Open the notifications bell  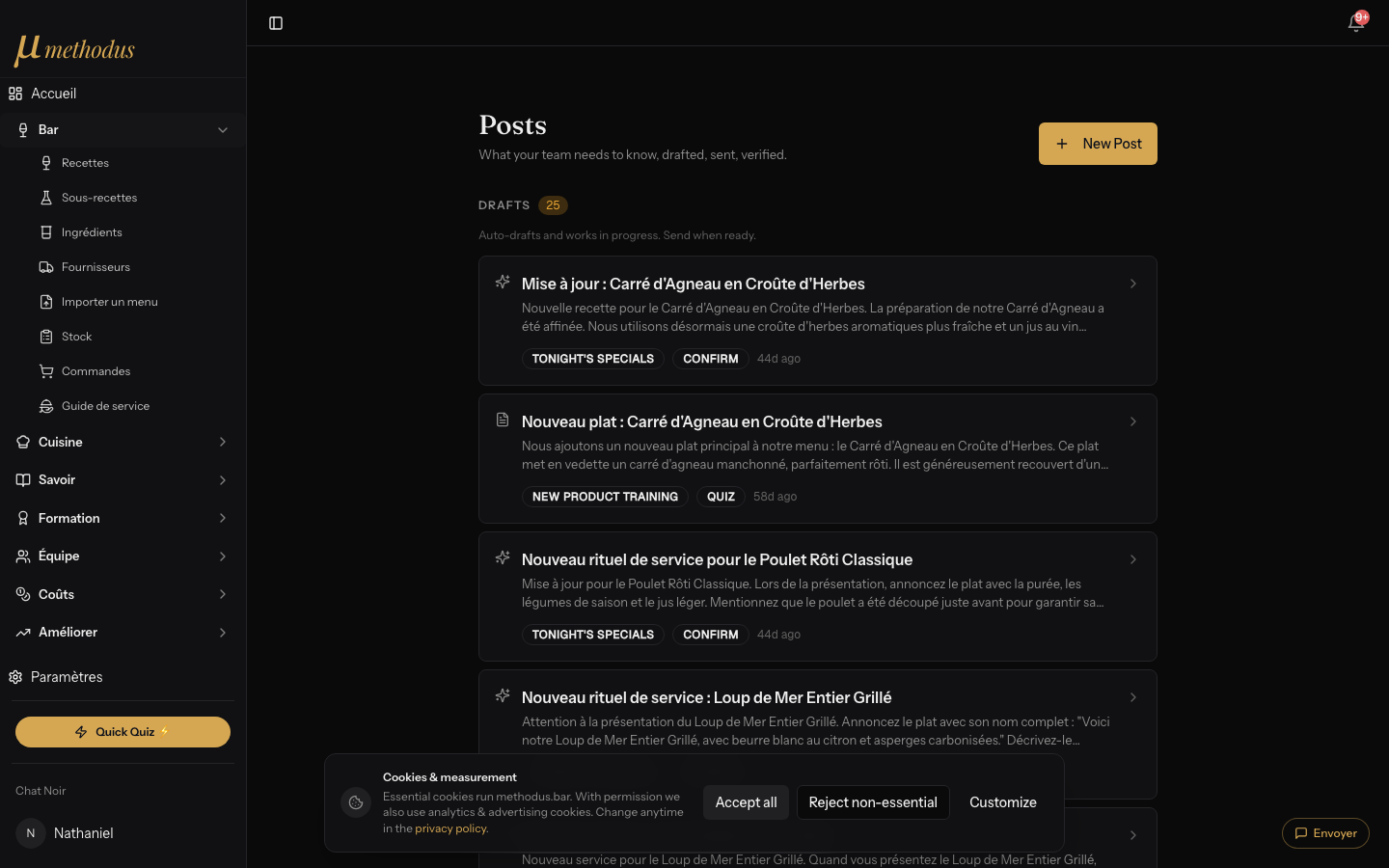[x=1356, y=23]
